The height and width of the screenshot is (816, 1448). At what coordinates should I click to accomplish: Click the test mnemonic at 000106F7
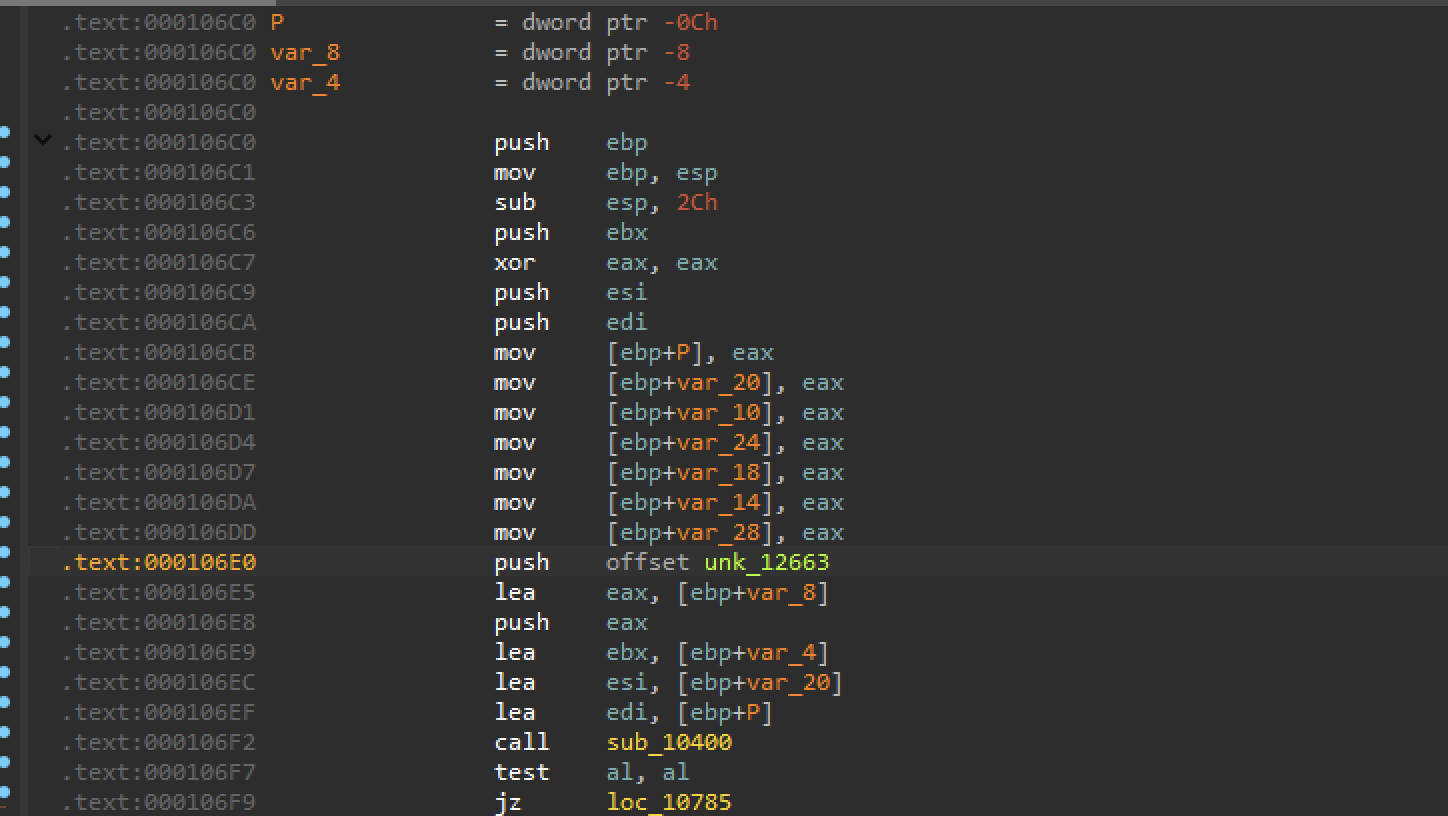click(x=522, y=772)
